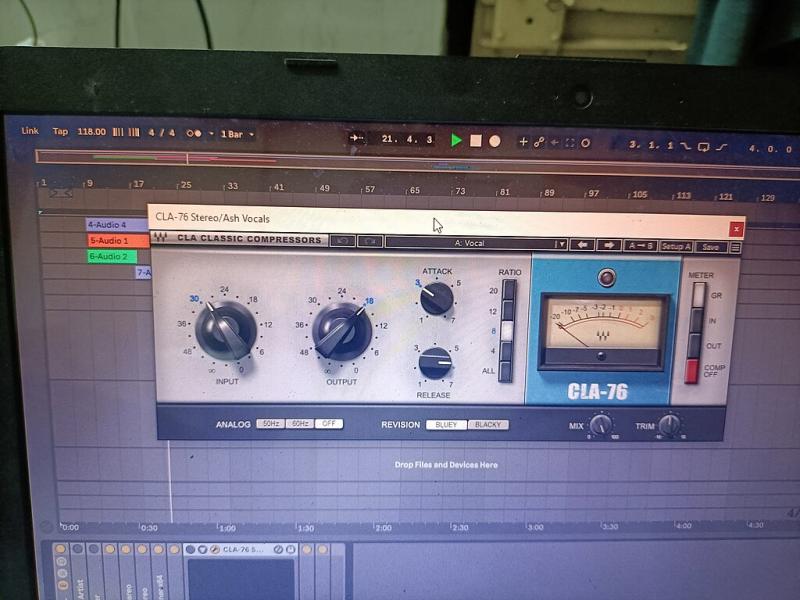Set Analog noise to 60Hz
The height and width of the screenshot is (600, 800).
pyautogui.click(x=299, y=423)
